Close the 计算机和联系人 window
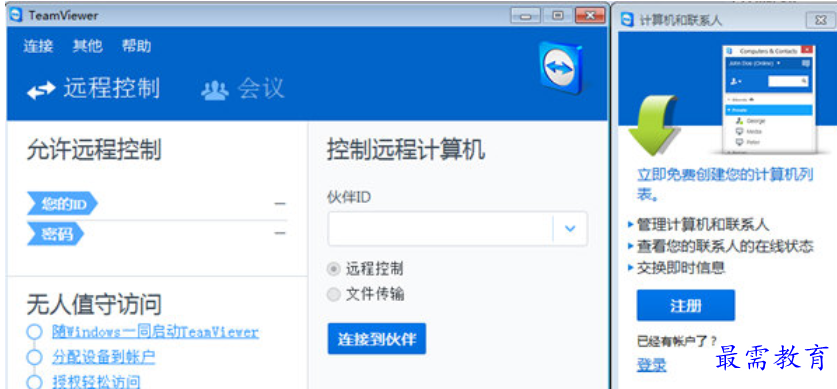837x389 pixels. [820, 21]
